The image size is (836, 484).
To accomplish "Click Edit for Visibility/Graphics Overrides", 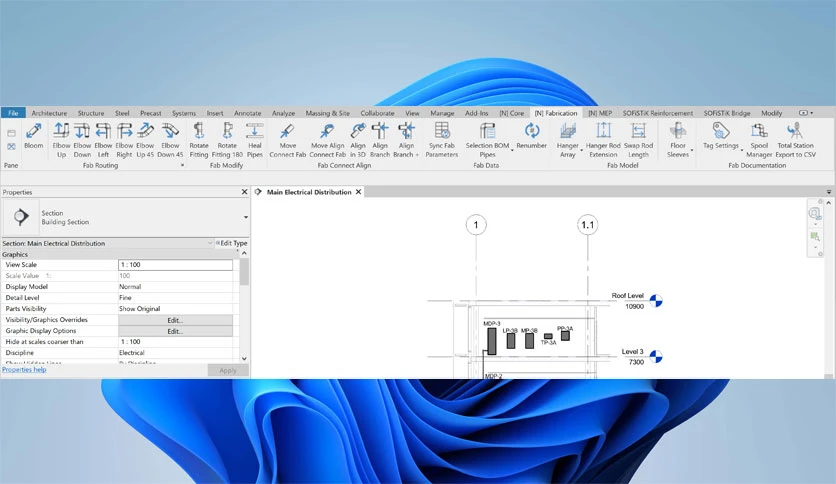I will pyautogui.click(x=175, y=320).
